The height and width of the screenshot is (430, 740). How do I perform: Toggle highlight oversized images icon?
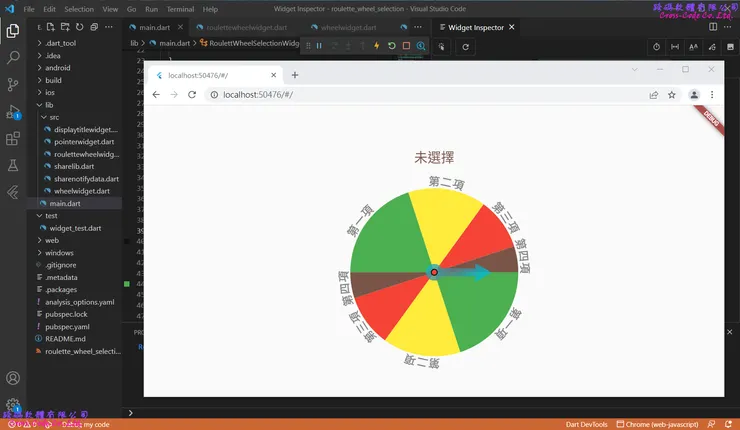click(x=730, y=47)
